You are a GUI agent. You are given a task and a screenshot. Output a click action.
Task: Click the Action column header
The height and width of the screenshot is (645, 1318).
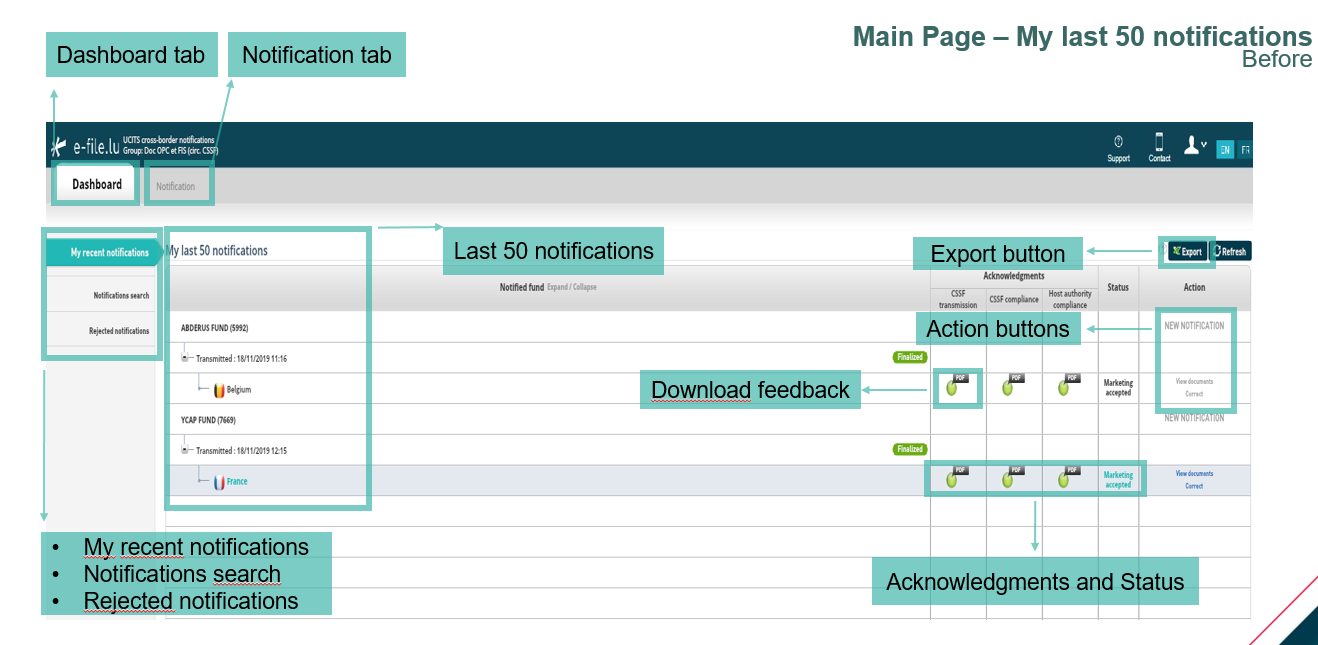(x=1195, y=287)
